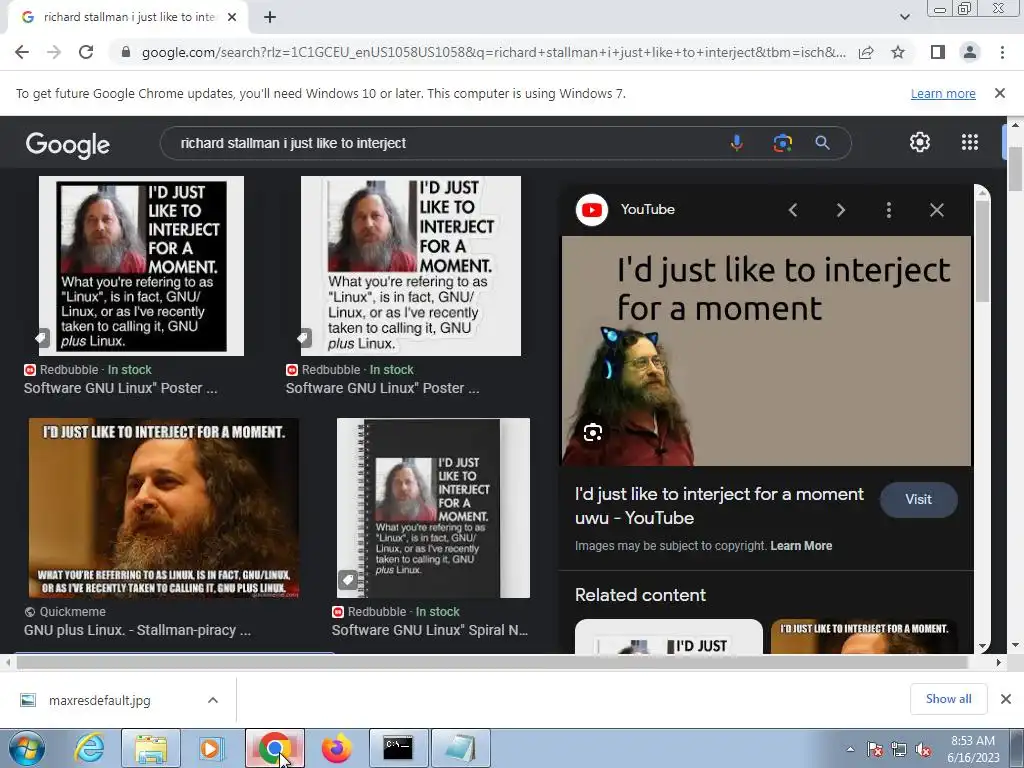1024x768 pixels.
Task: Open the Chrome profile avatar
Action: pyautogui.click(x=970, y=52)
